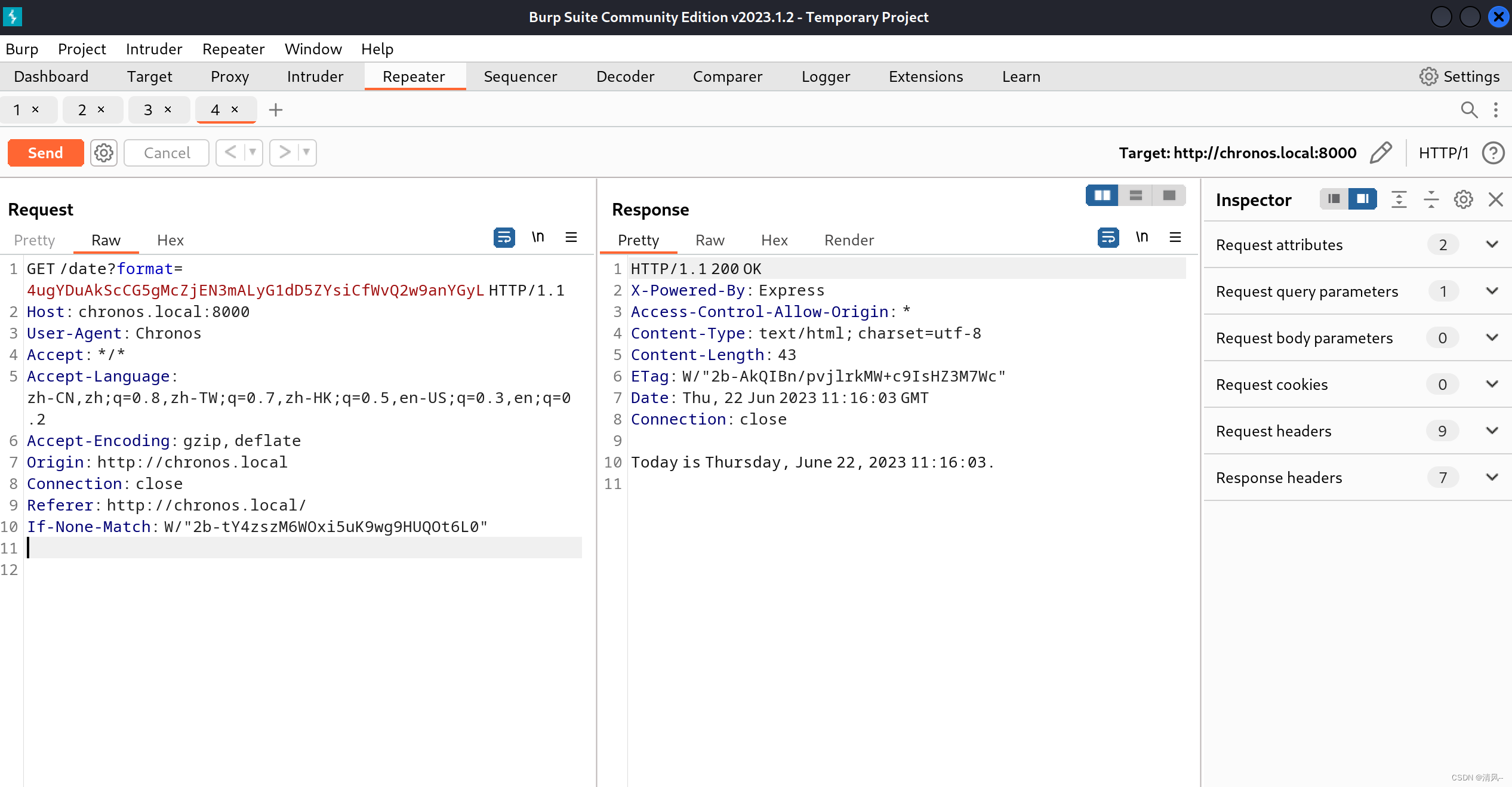Switch response view to Raw
The image size is (1512, 787).
pyautogui.click(x=710, y=240)
